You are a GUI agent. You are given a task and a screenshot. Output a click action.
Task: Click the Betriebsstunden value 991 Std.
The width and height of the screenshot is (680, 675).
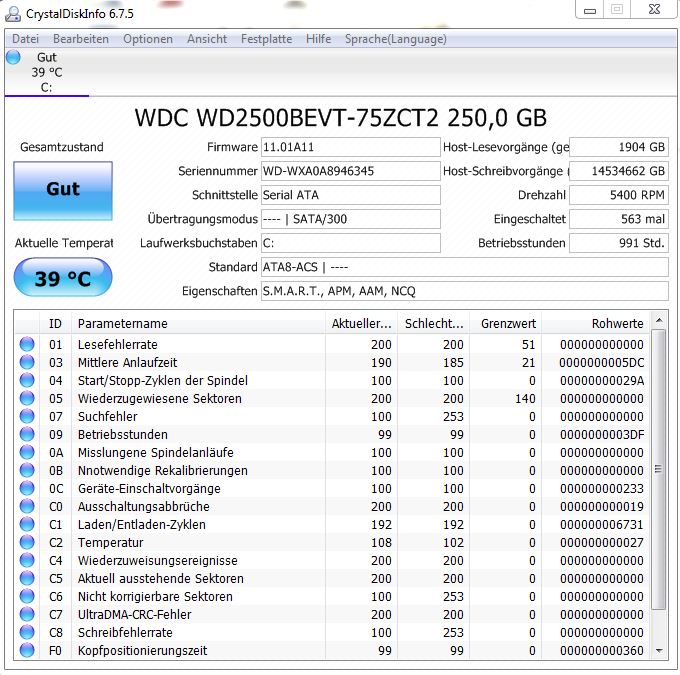(619, 243)
